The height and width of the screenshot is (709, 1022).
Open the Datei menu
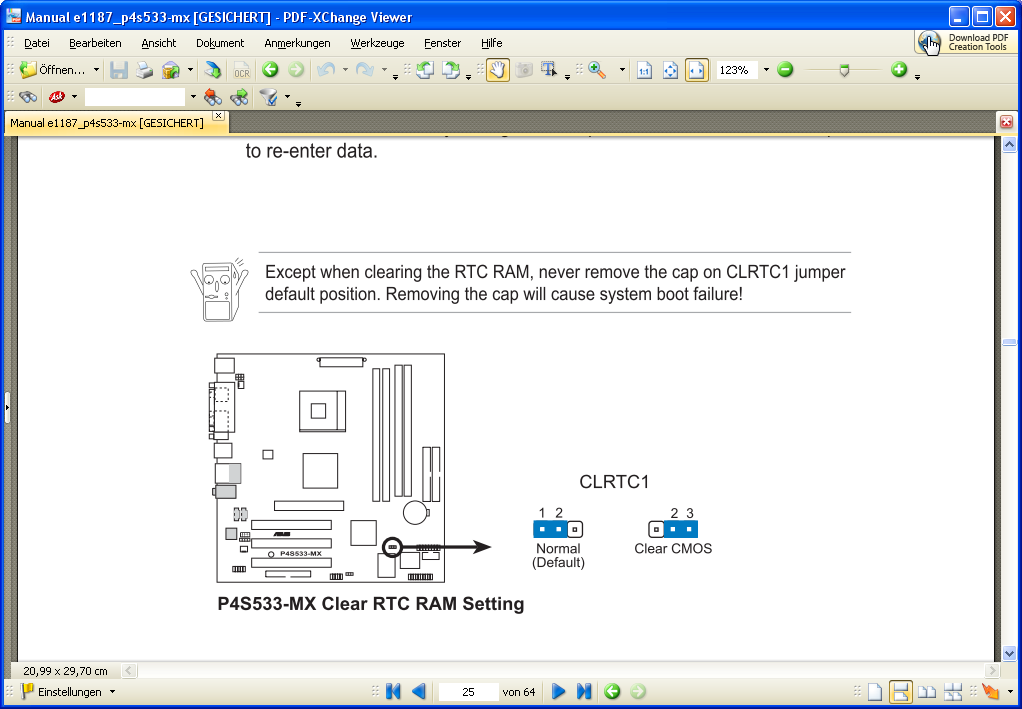pyautogui.click(x=36, y=43)
